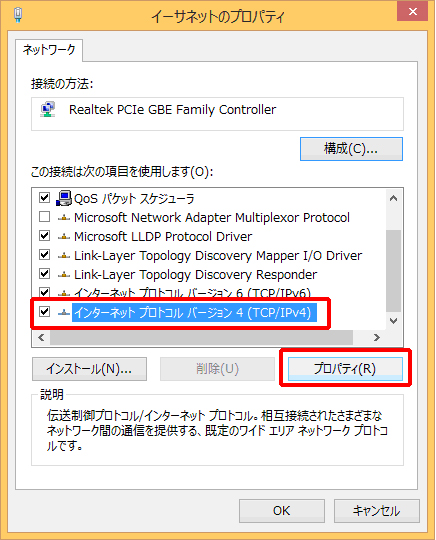Image resolution: width=436 pixels, height=540 pixels.
Task: Click the list scroll down arrow
Action: pos(393,321)
